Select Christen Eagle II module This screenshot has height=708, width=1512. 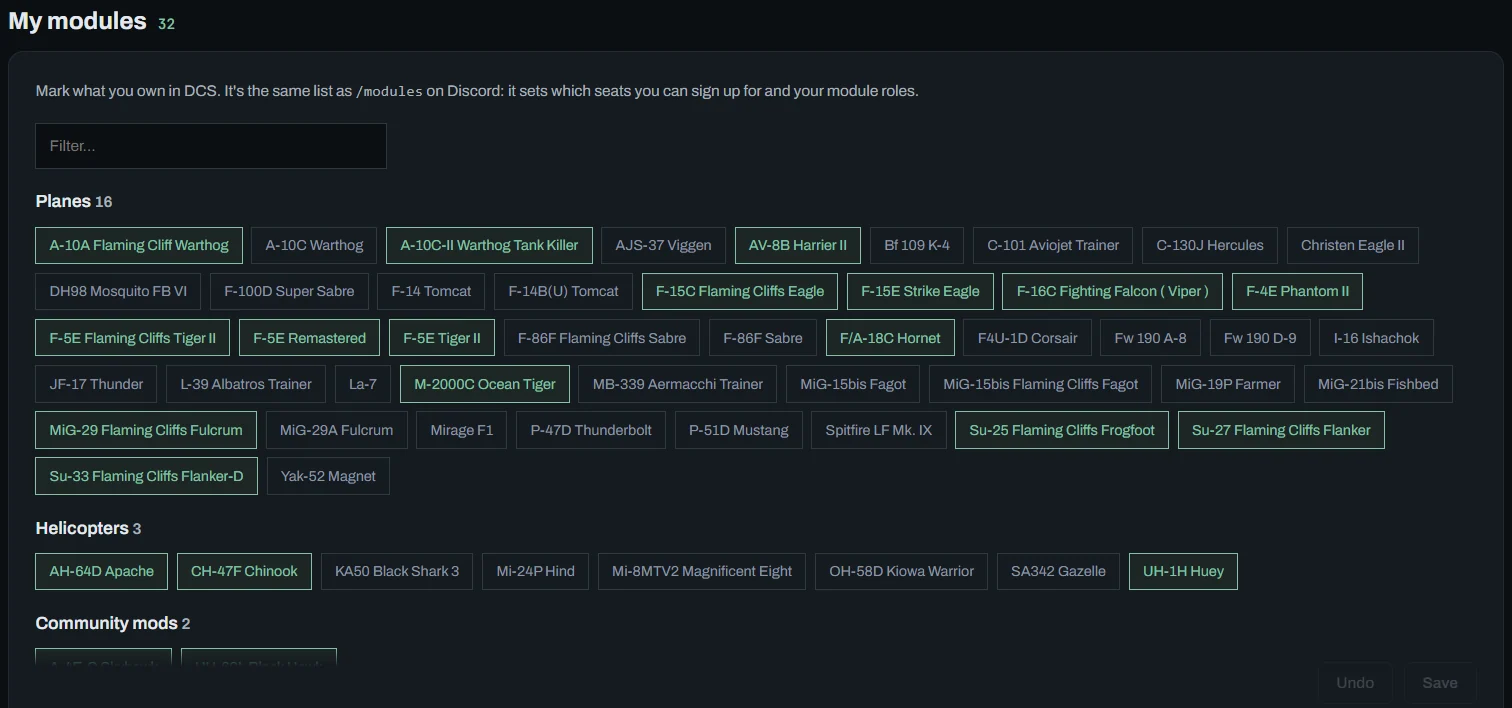pos(1352,245)
